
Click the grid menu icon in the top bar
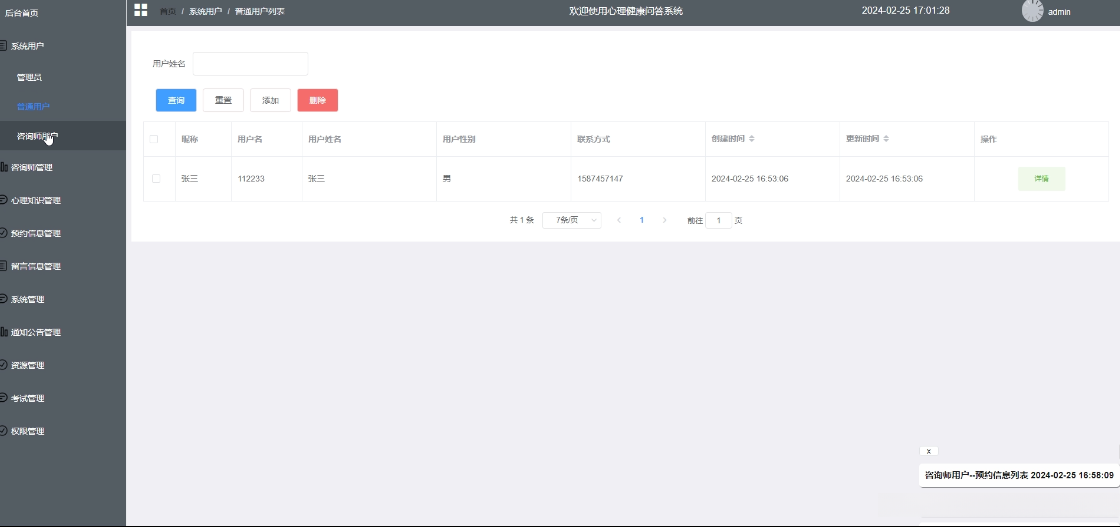141,10
